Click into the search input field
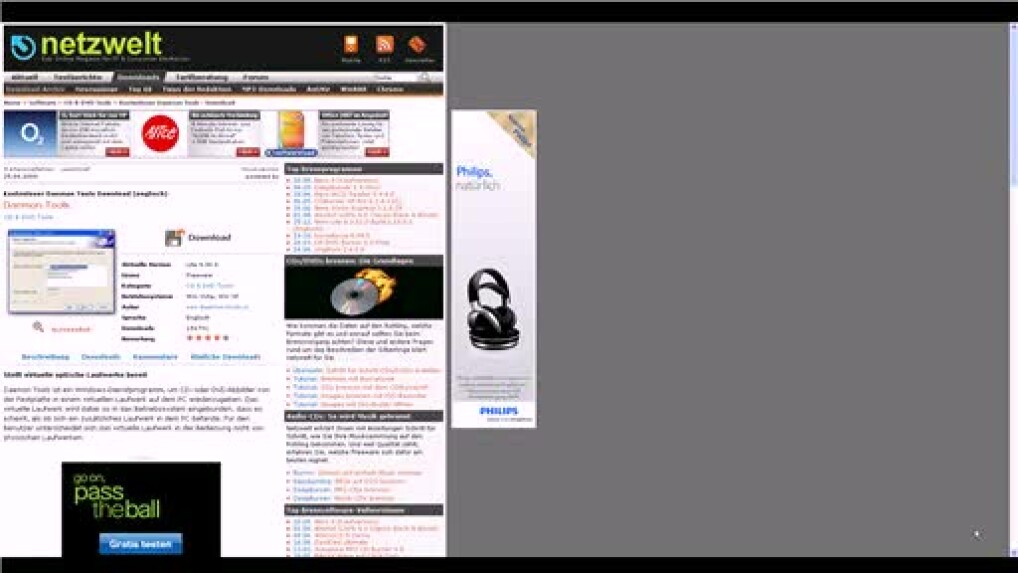Screen dimensions: 1018x573 pyautogui.click(x=393, y=77)
